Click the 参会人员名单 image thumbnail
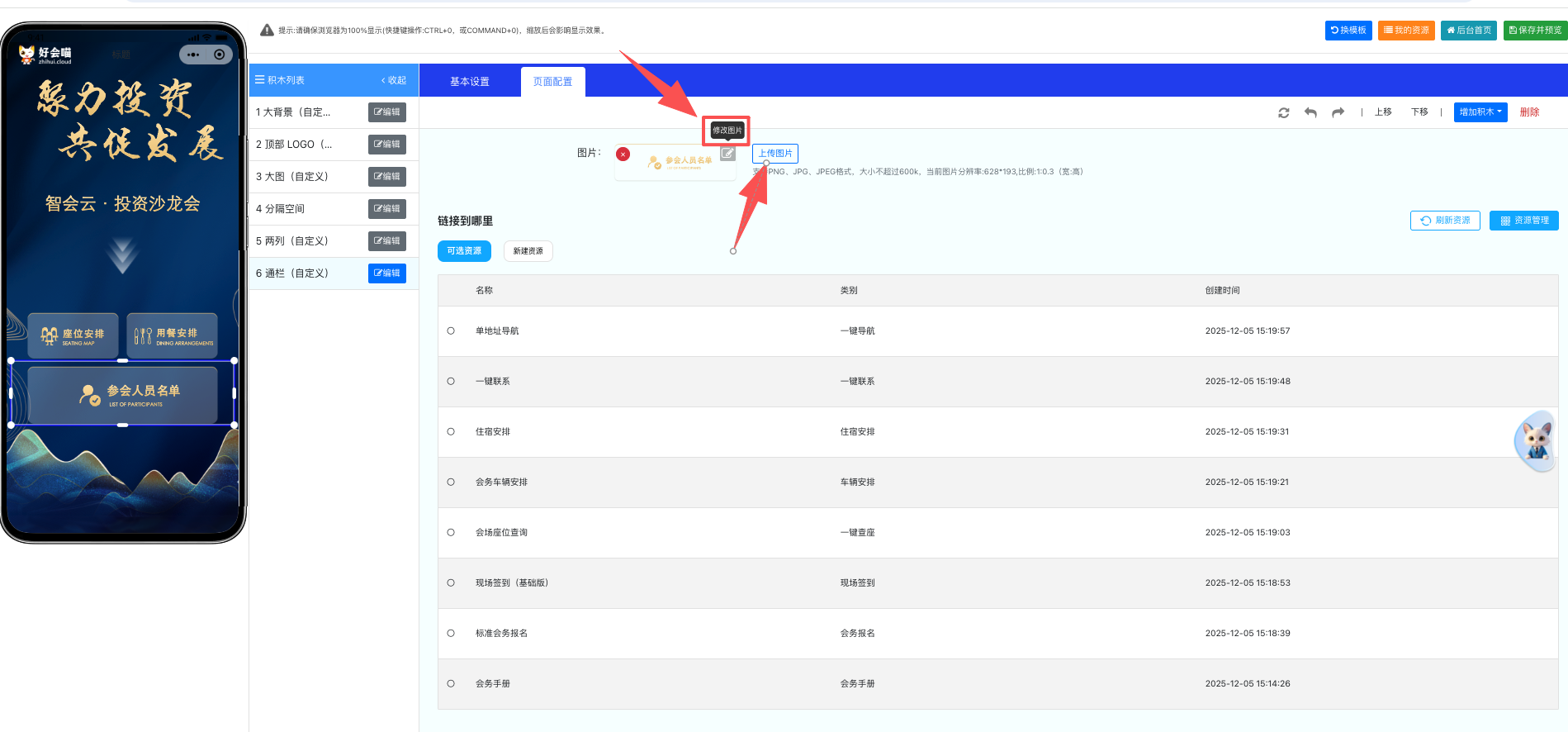 pyautogui.click(x=677, y=162)
